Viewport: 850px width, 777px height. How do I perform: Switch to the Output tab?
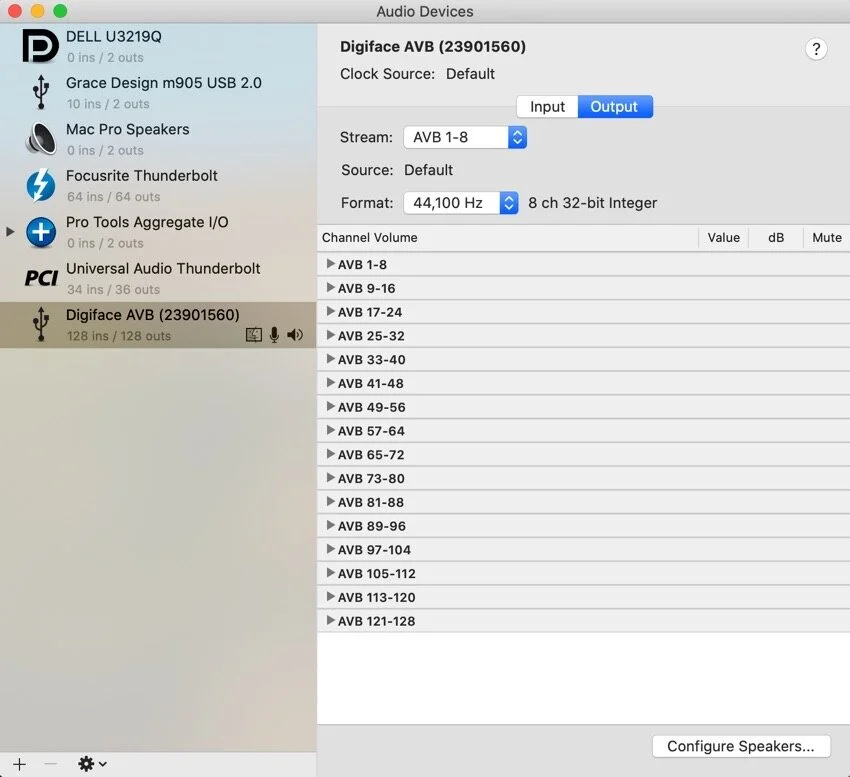(615, 106)
